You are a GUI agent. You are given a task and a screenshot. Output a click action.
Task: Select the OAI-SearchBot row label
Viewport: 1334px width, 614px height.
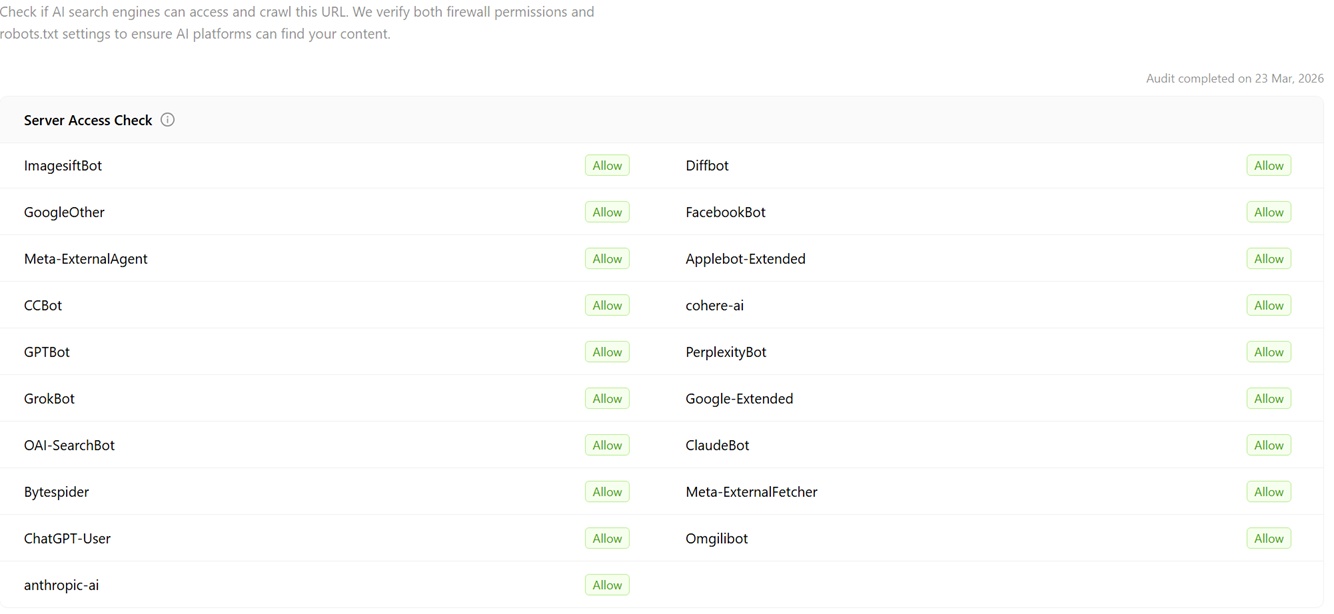[69, 445]
